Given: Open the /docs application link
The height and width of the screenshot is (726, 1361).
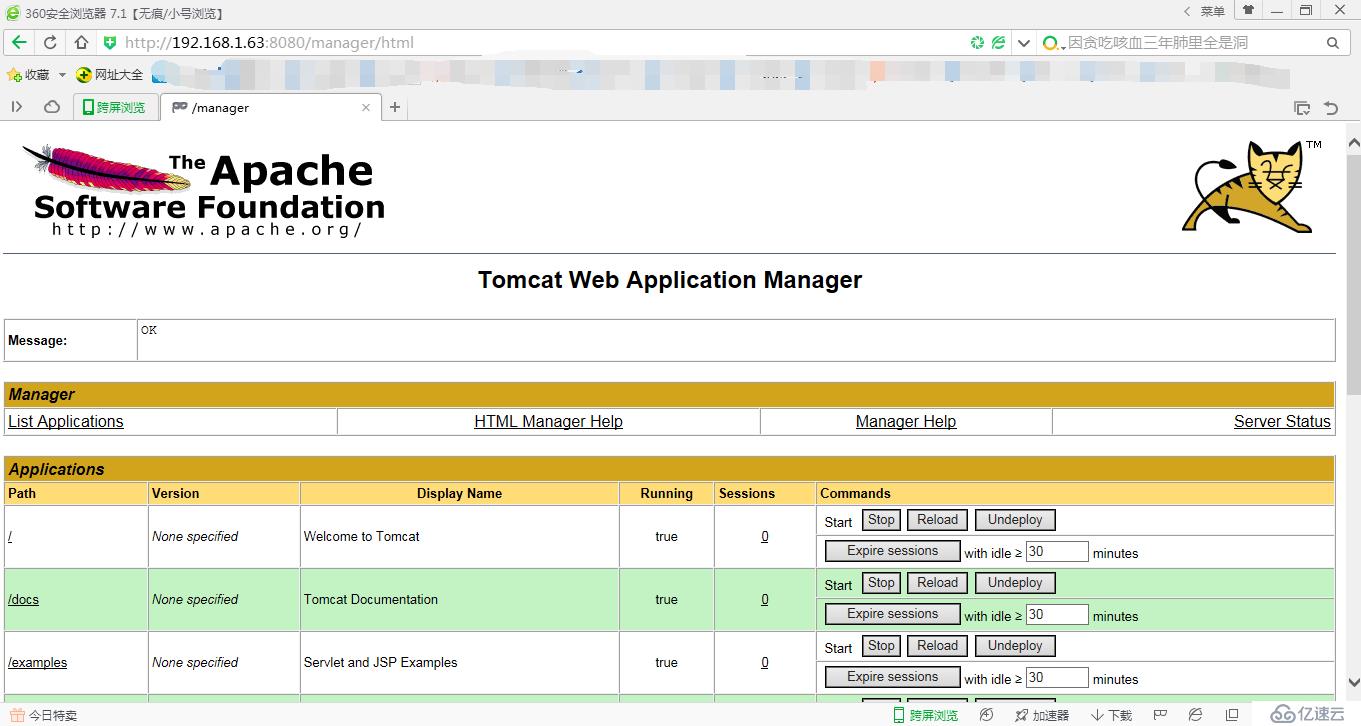Looking at the screenshot, I should pyautogui.click(x=23, y=600).
